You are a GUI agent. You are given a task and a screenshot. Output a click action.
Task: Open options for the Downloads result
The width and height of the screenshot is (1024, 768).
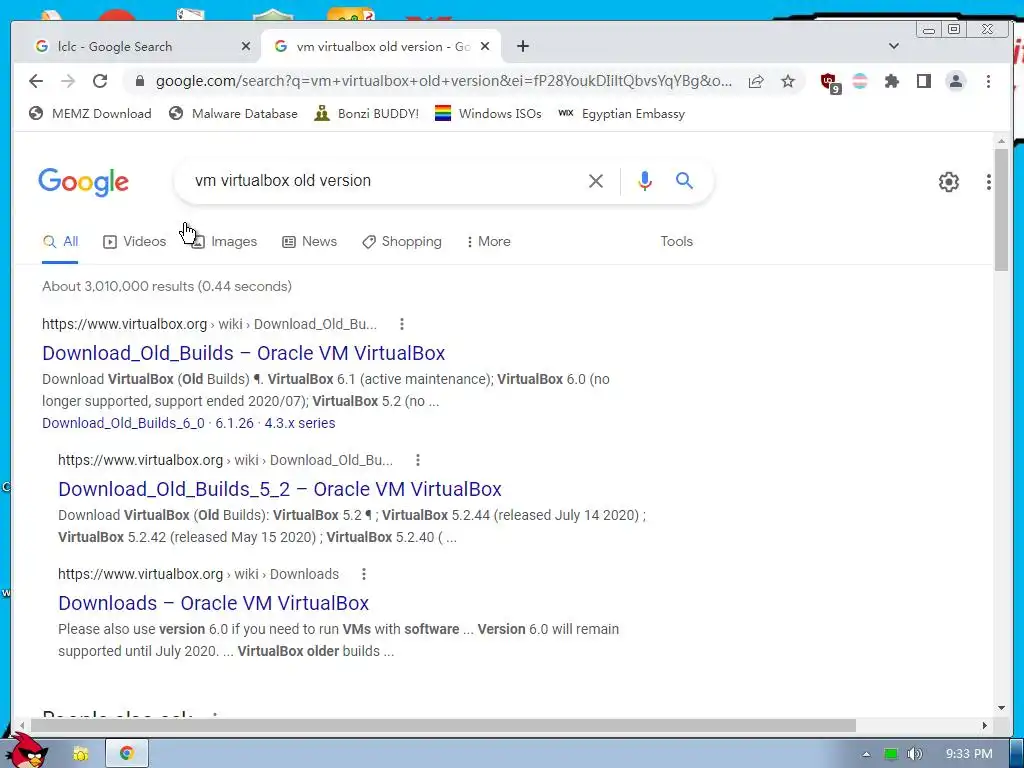(364, 574)
